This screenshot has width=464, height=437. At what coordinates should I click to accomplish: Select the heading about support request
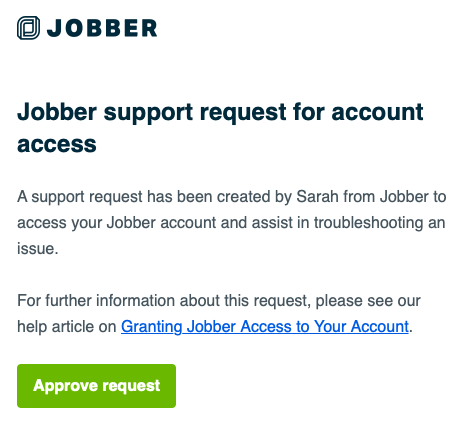[x=220, y=128]
